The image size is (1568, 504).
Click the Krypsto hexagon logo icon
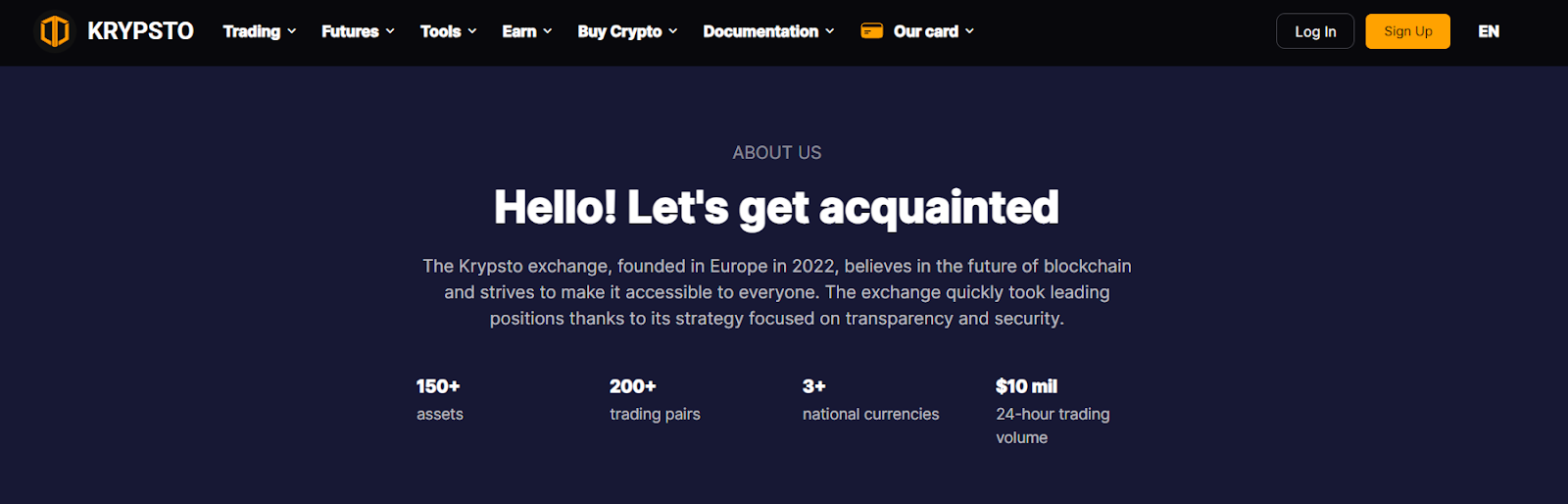tap(55, 31)
